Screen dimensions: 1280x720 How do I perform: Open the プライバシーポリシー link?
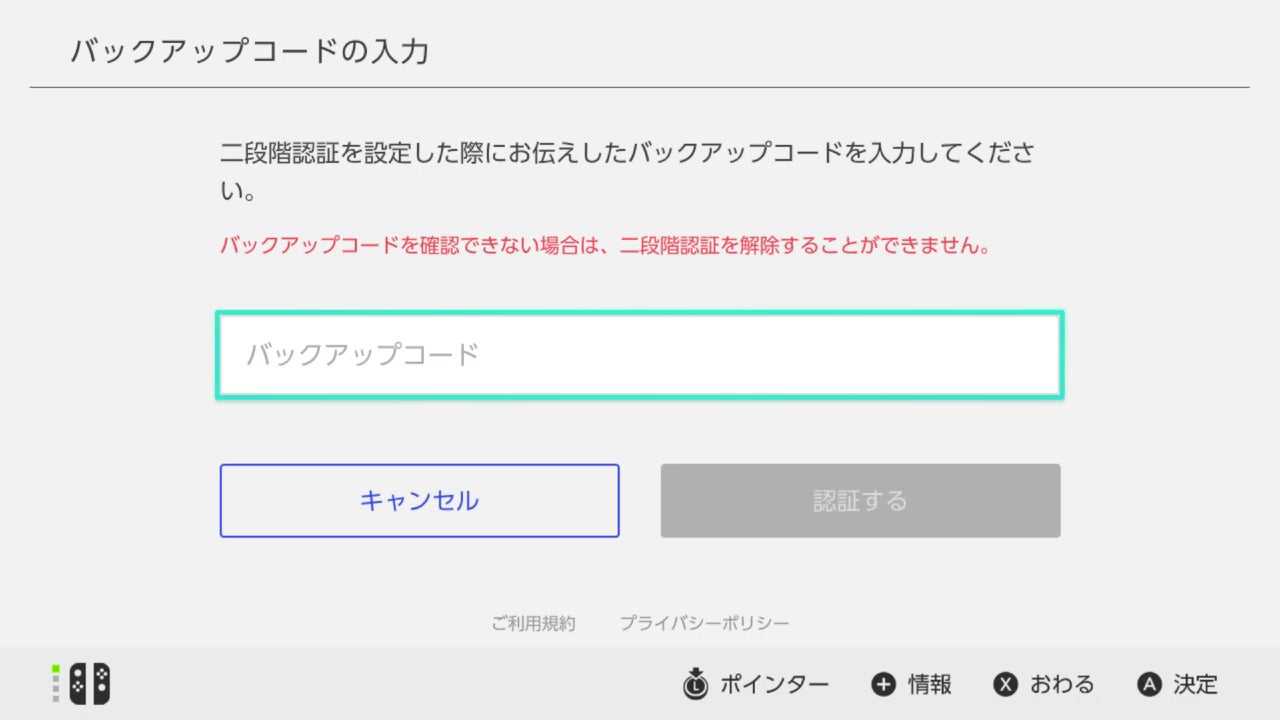point(704,623)
